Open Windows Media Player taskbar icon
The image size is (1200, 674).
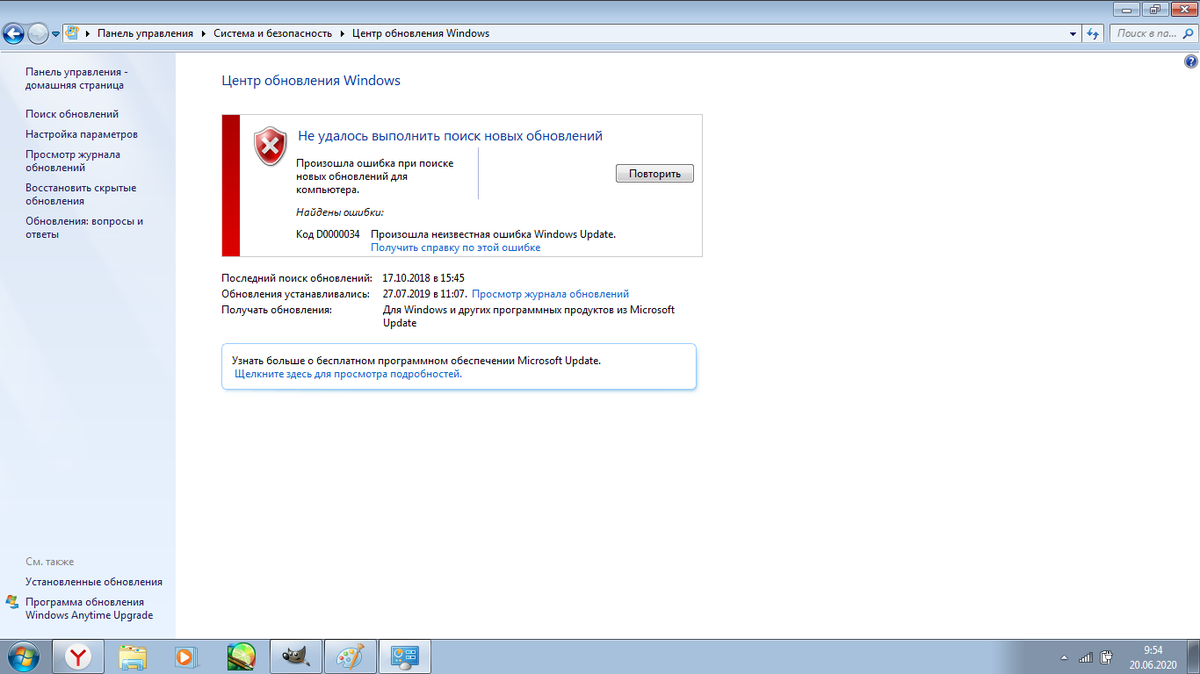(x=186, y=657)
